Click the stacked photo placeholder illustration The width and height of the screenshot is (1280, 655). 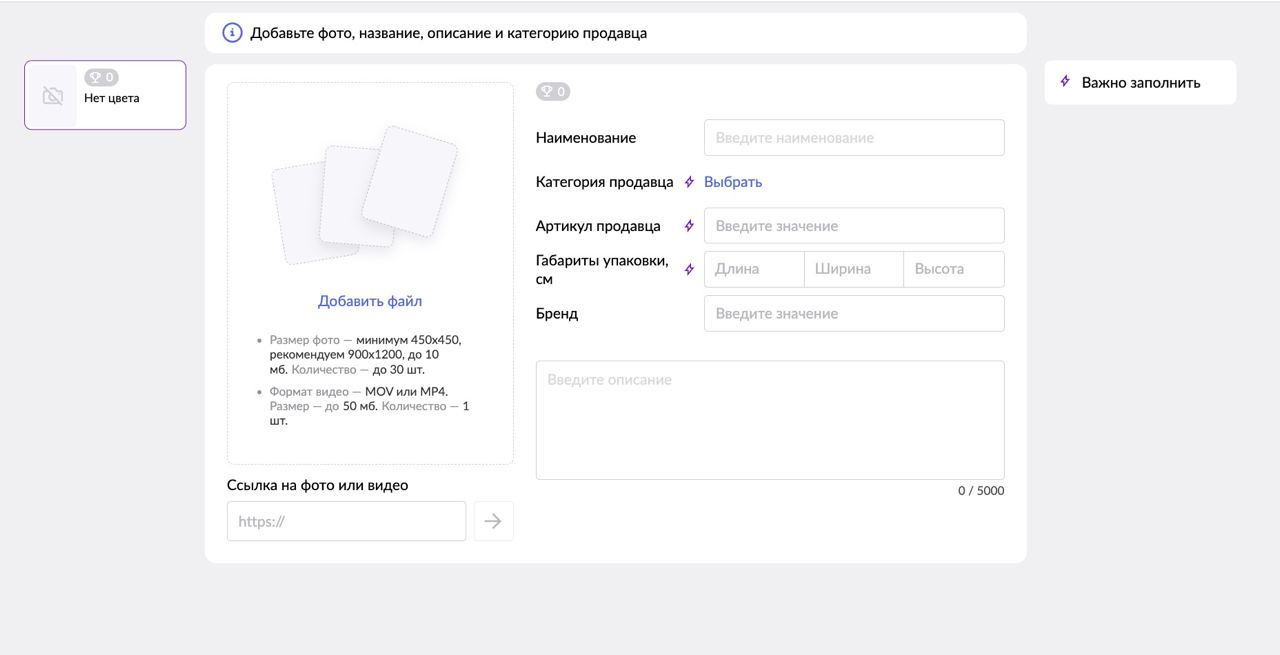click(x=365, y=195)
